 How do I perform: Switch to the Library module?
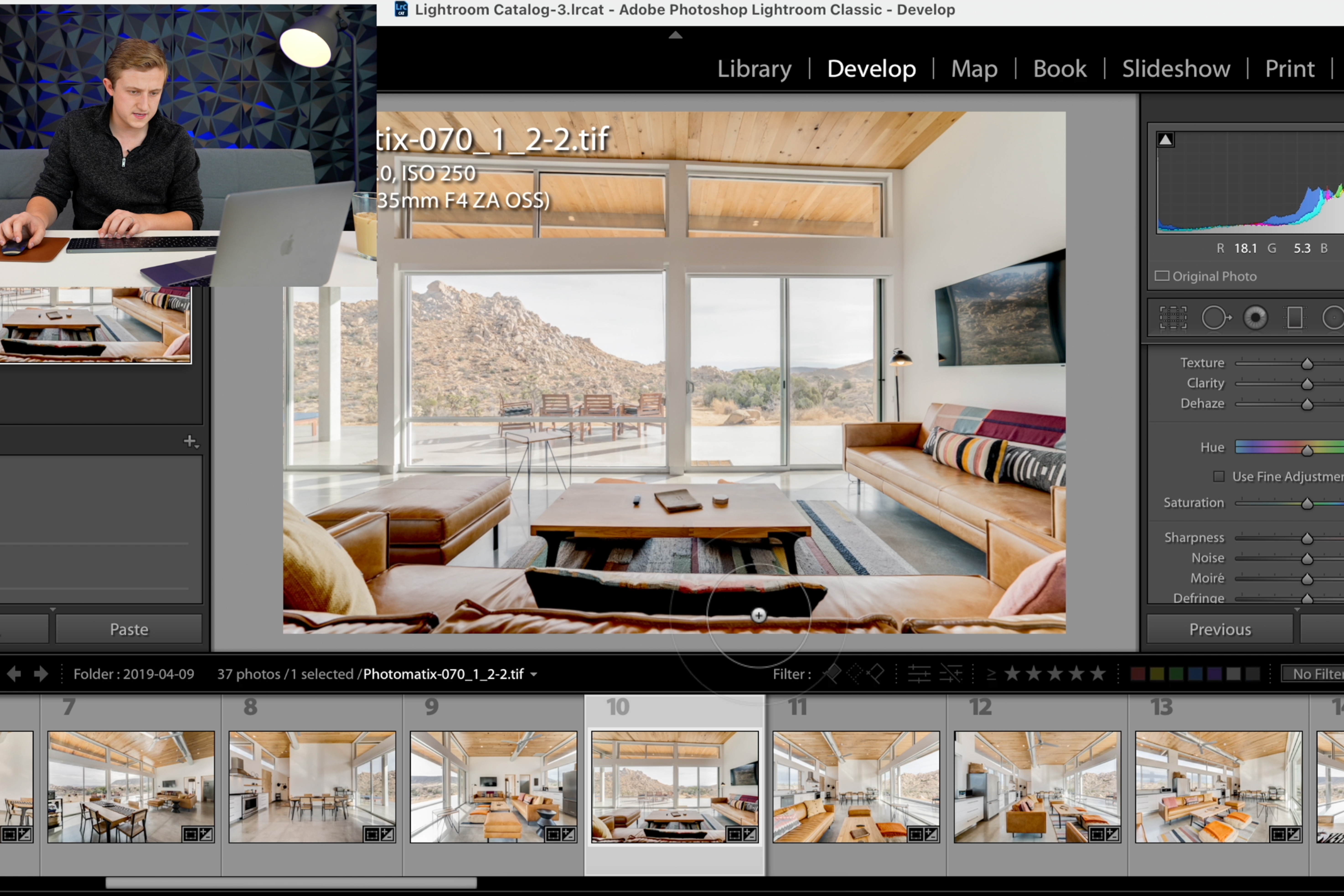tap(754, 69)
